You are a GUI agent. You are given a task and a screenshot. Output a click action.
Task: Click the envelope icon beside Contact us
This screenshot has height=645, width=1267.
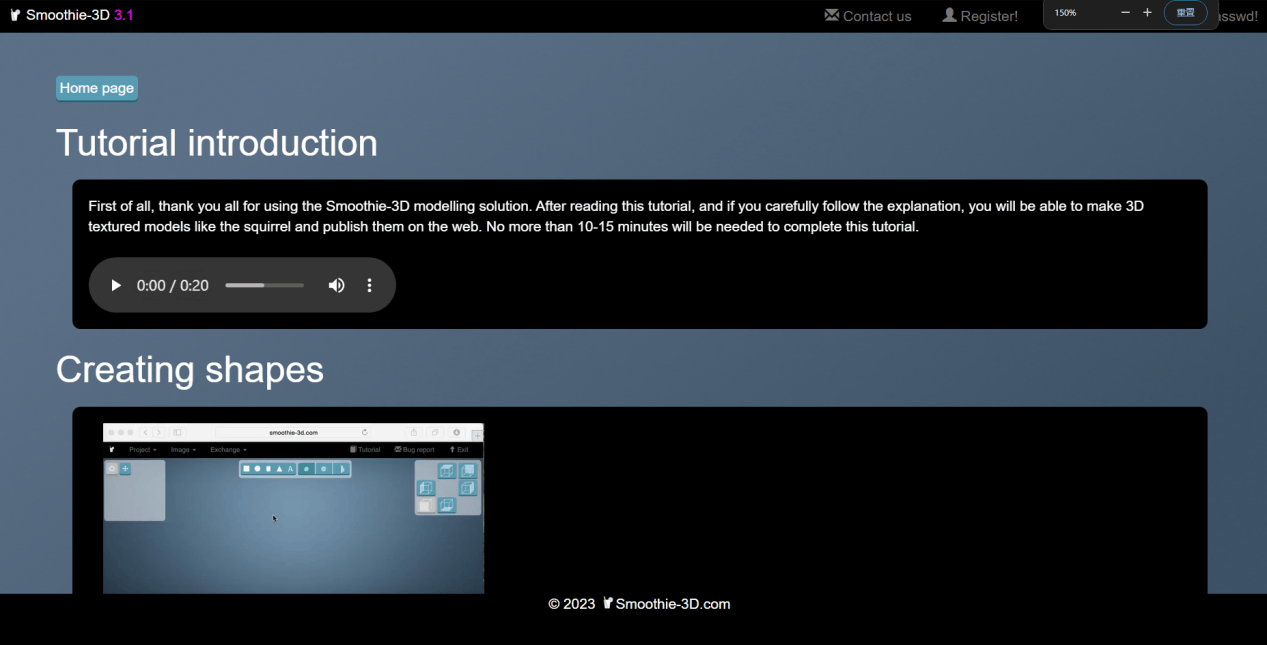pyautogui.click(x=831, y=15)
